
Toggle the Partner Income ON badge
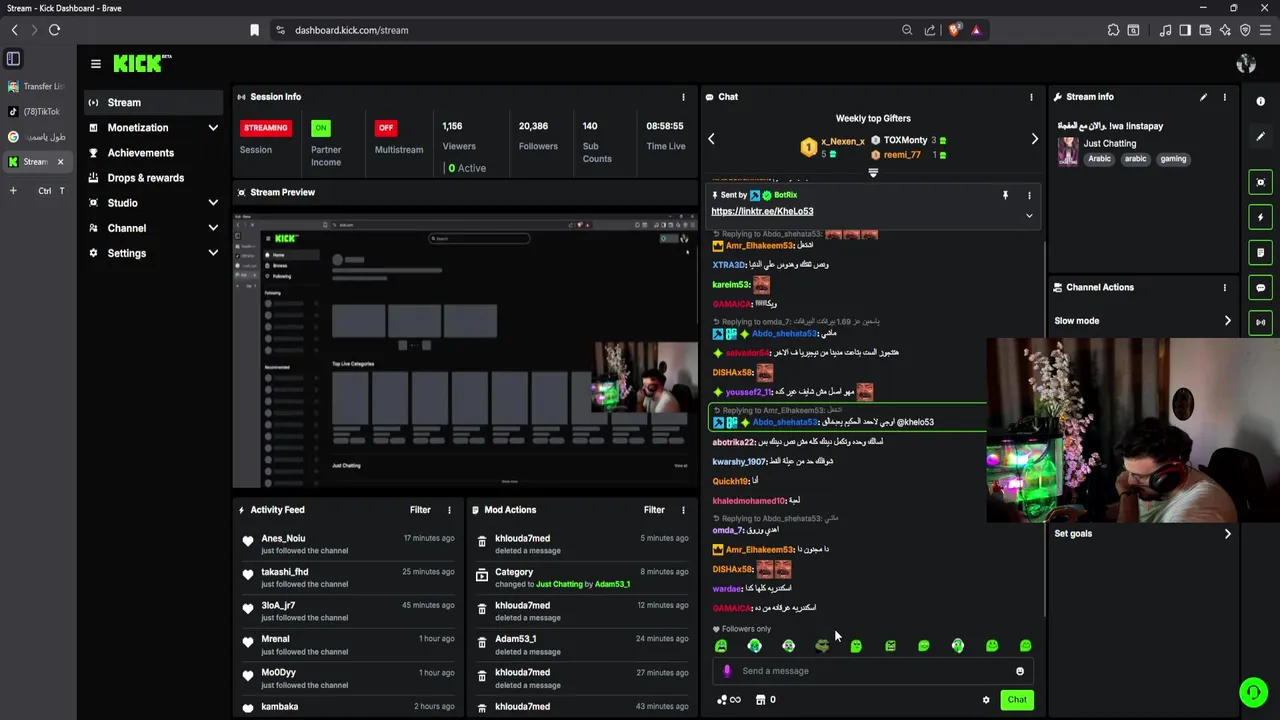pyautogui.click(x=320, y=128)
